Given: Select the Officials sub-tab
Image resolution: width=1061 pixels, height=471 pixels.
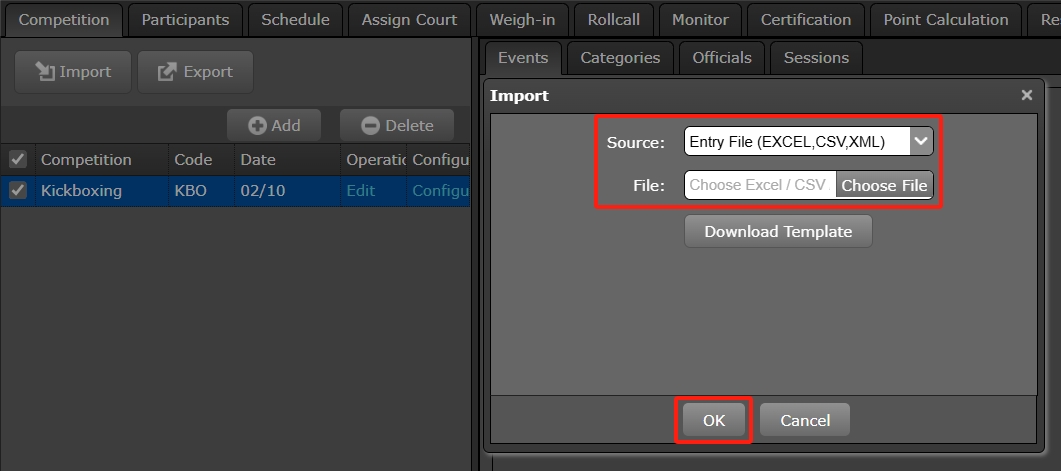Looking at the screenshot, I should tap(721, 57).
